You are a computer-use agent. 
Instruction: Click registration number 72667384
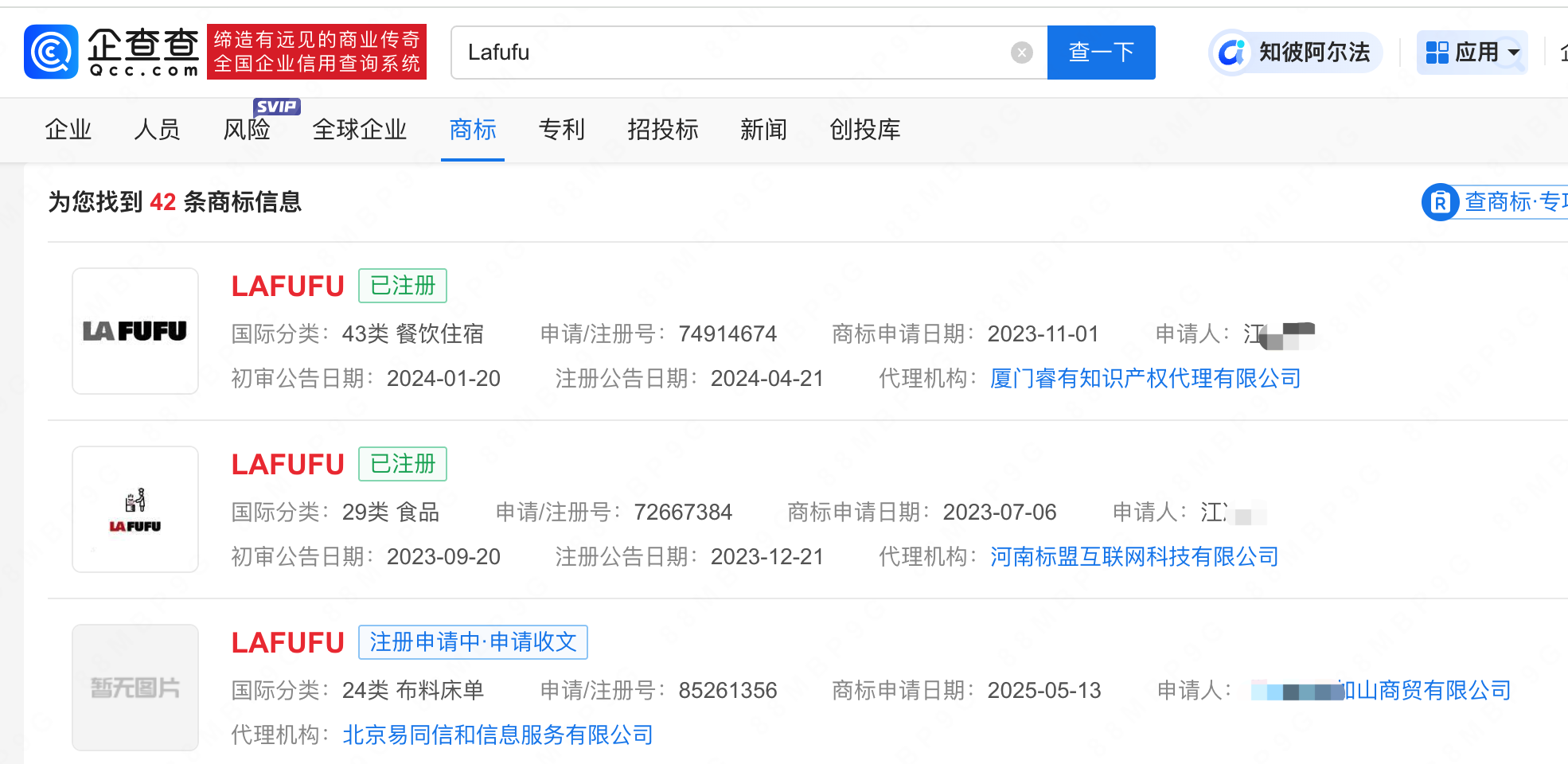coord(683,513)
